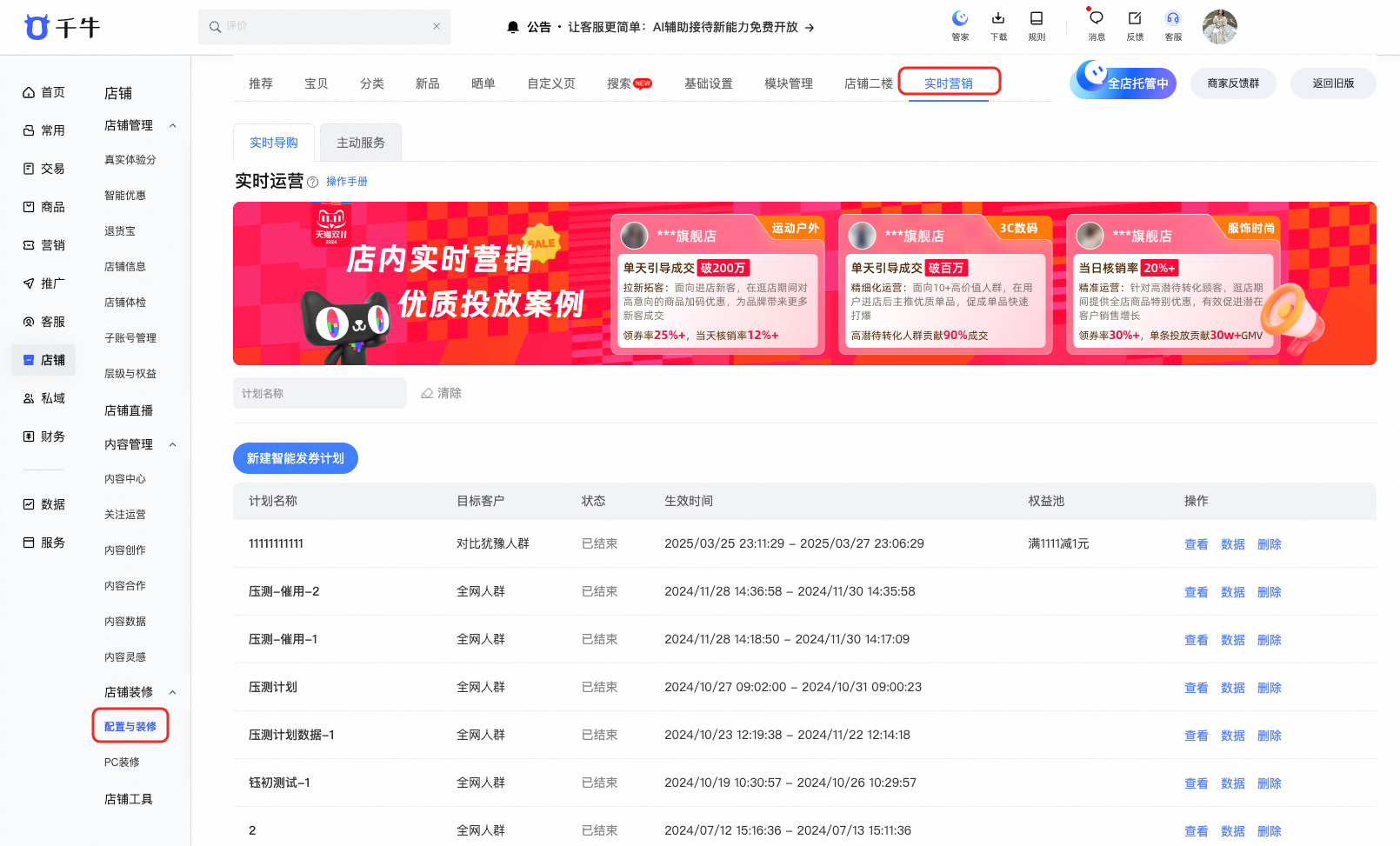Click the 返回旧版 button
Screen dimensions: 1400x846
(x=1333, y=83)
